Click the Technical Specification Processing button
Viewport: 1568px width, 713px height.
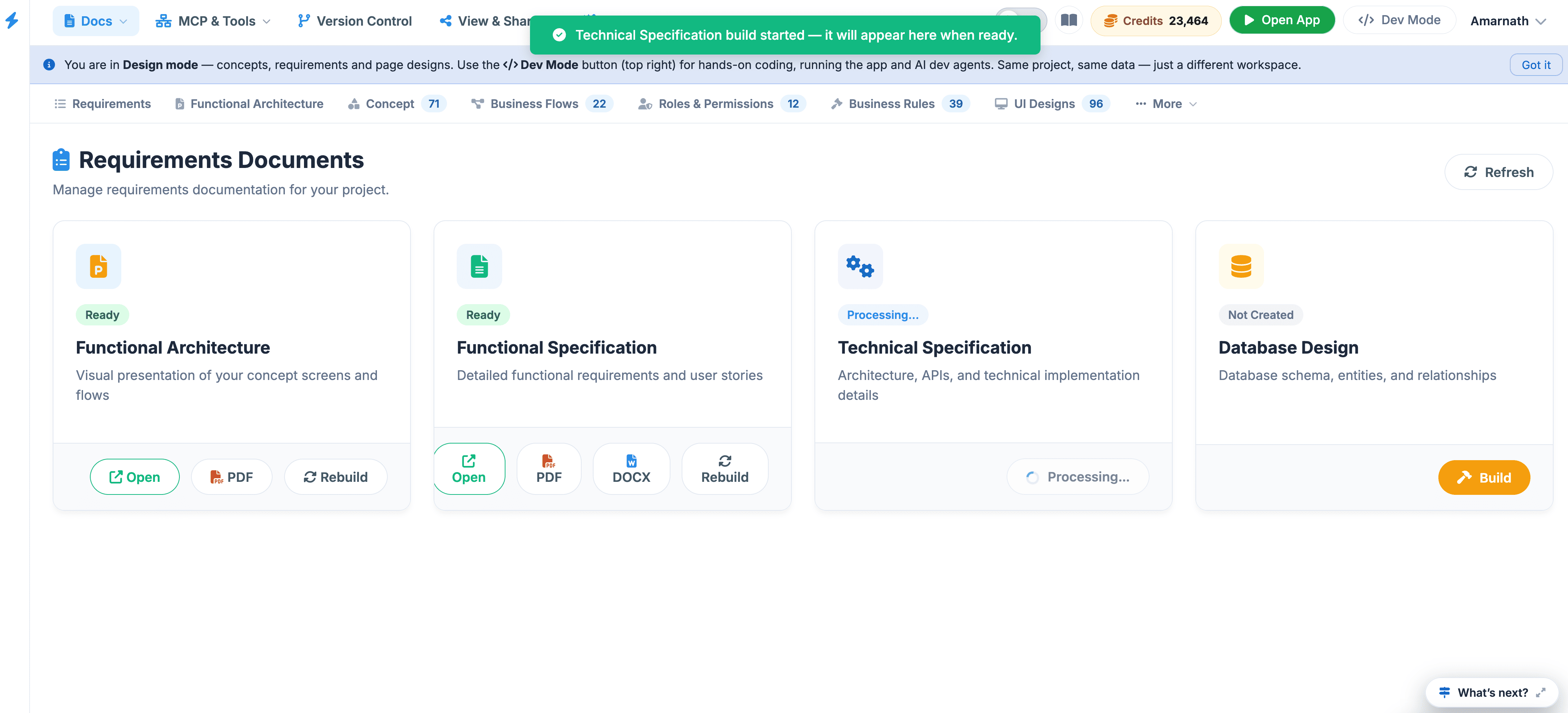click(x=1077, y=477)
